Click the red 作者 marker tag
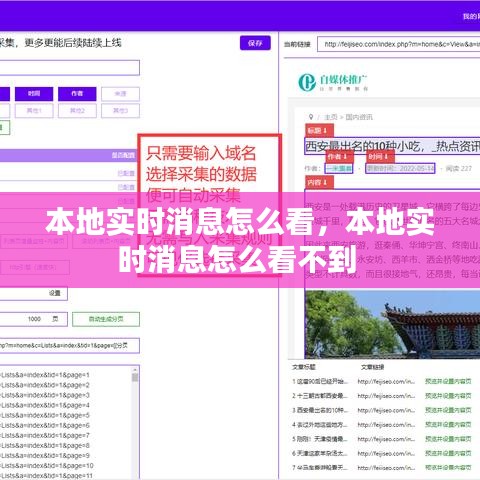 point(339,156)
